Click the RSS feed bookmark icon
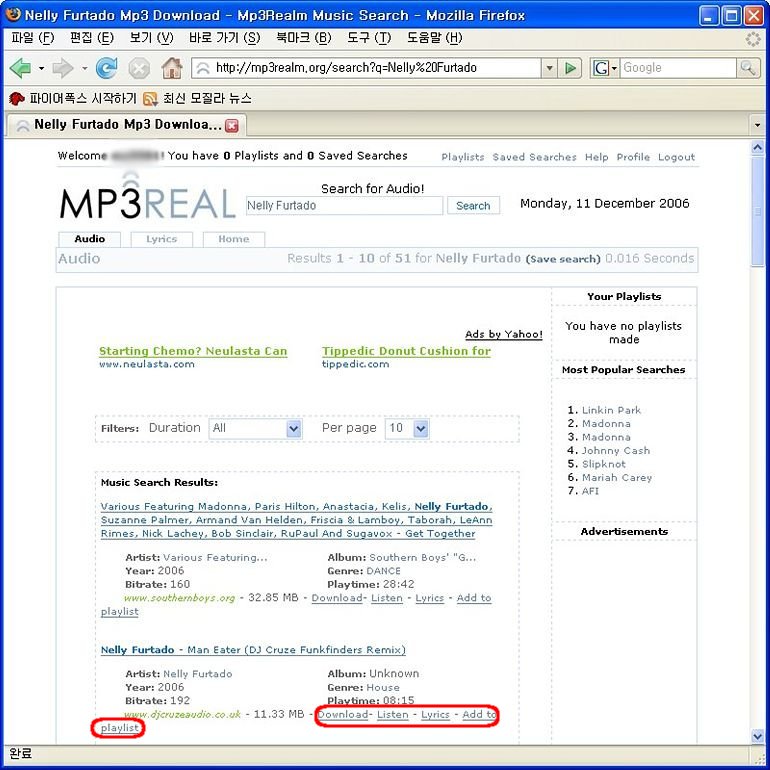Screen dimensions: 770x770 point(150,99)
